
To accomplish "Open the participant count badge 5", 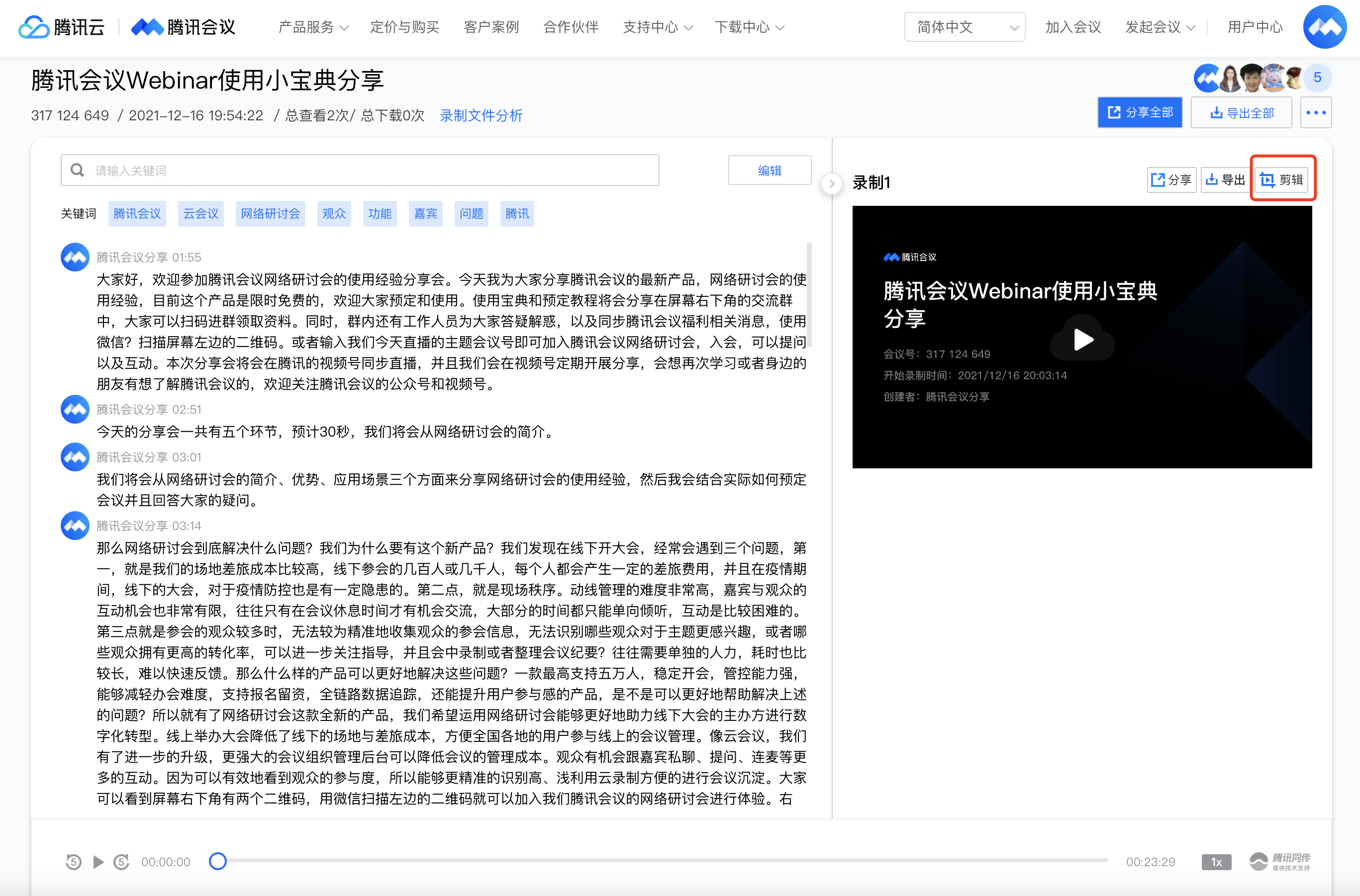I will click(1317, 78).
